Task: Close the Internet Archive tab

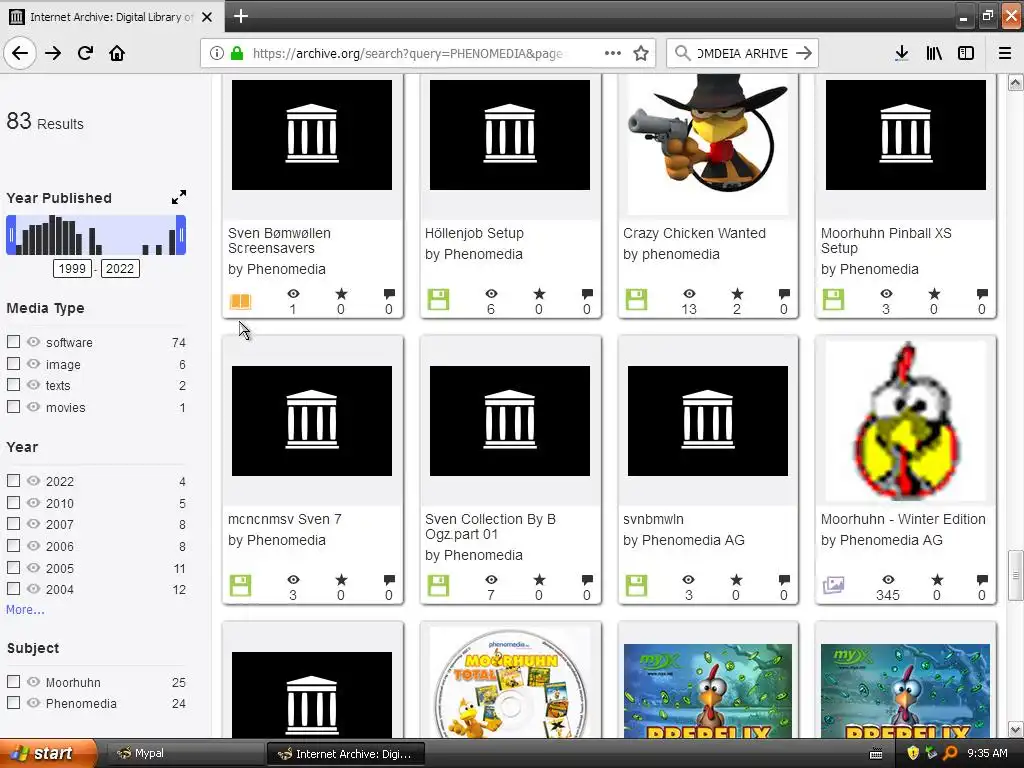Action: point(207,17)
